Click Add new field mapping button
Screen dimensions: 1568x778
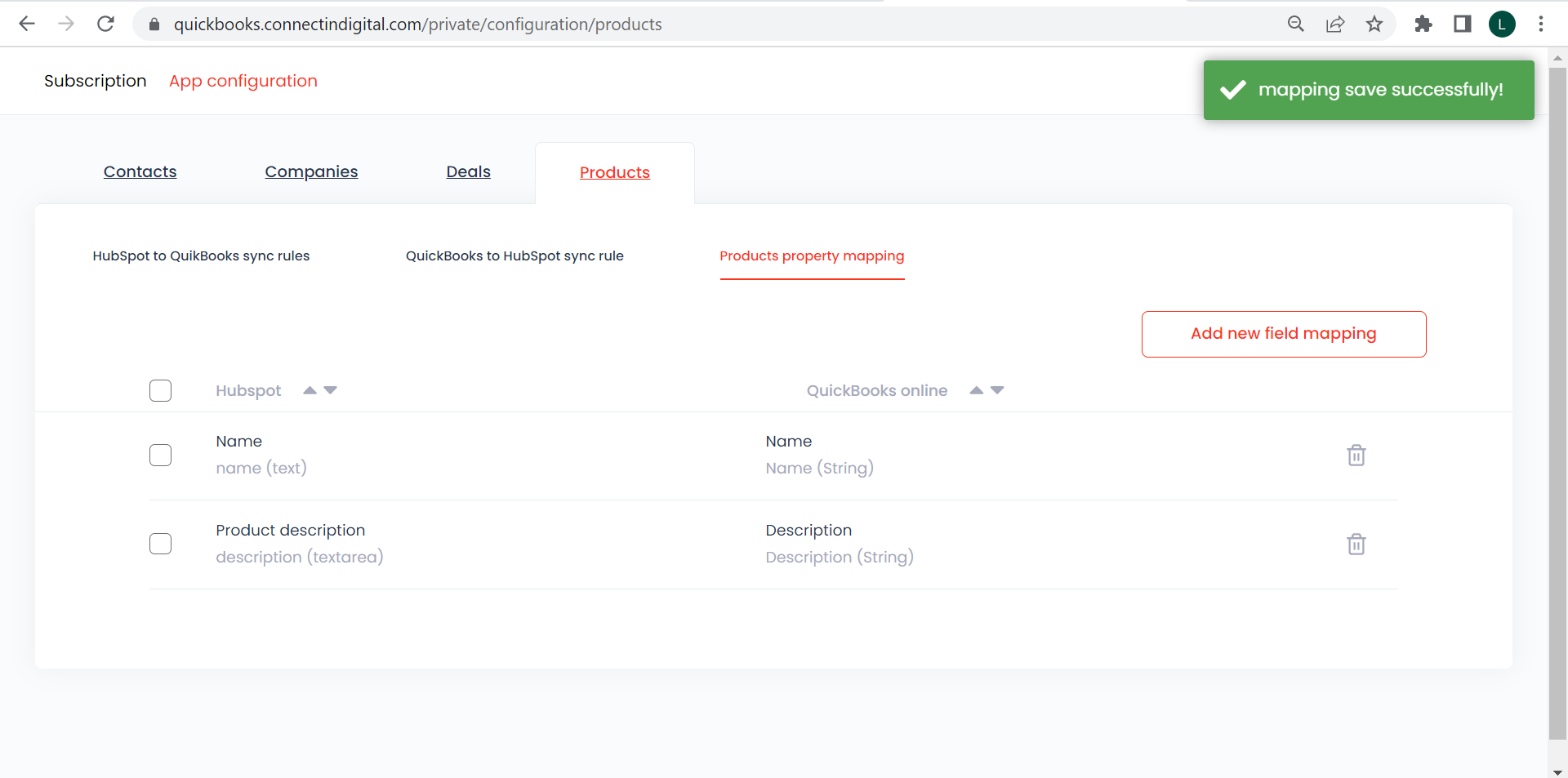click(1284, 334)
